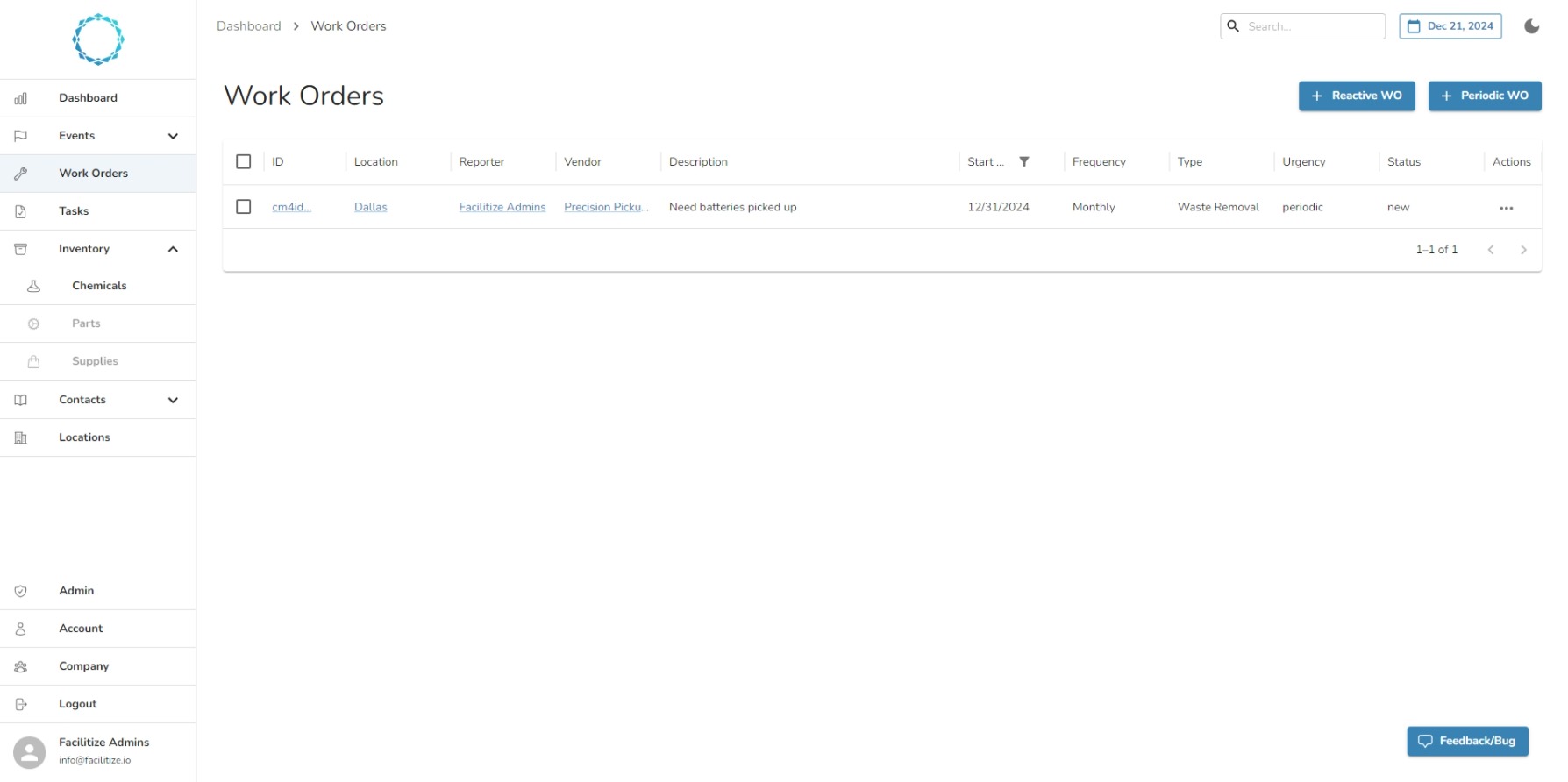Image resolution: width=1568 pixels, height=782 pixels.
Task: Go to Locations in the sidebar
Action: pos(98,437)
